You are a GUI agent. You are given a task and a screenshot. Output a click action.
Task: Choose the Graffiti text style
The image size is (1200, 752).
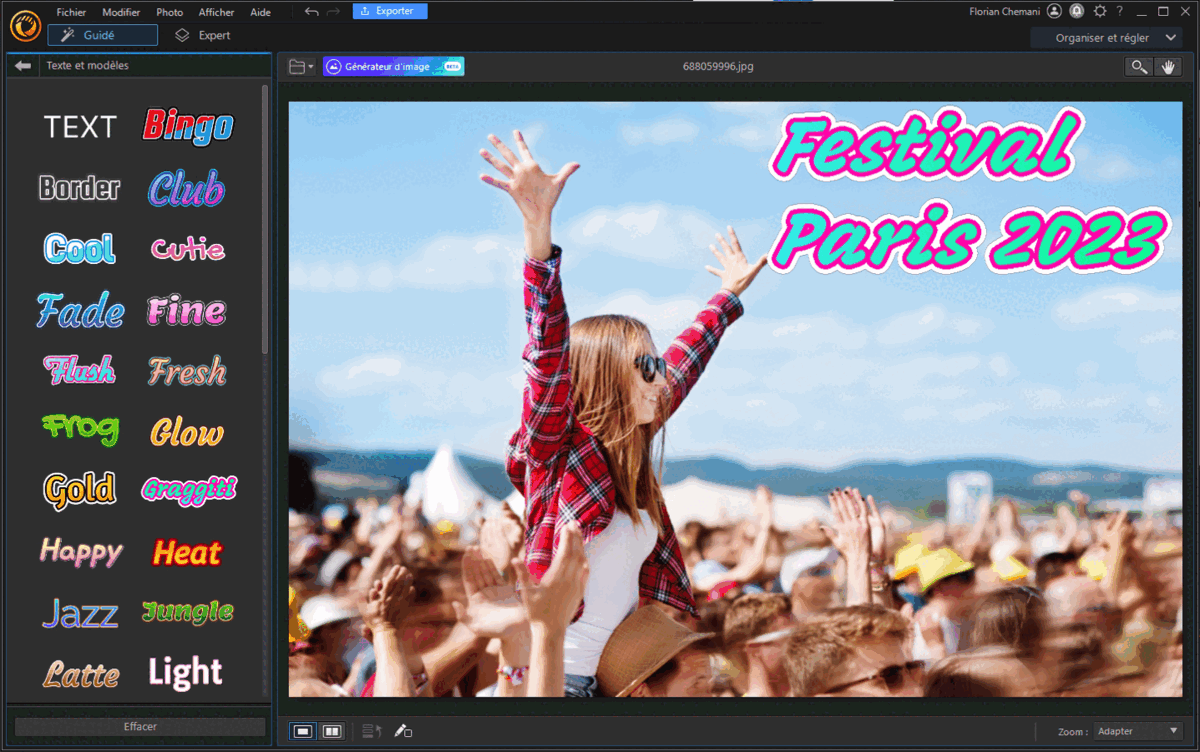click(x=189, y=489)
